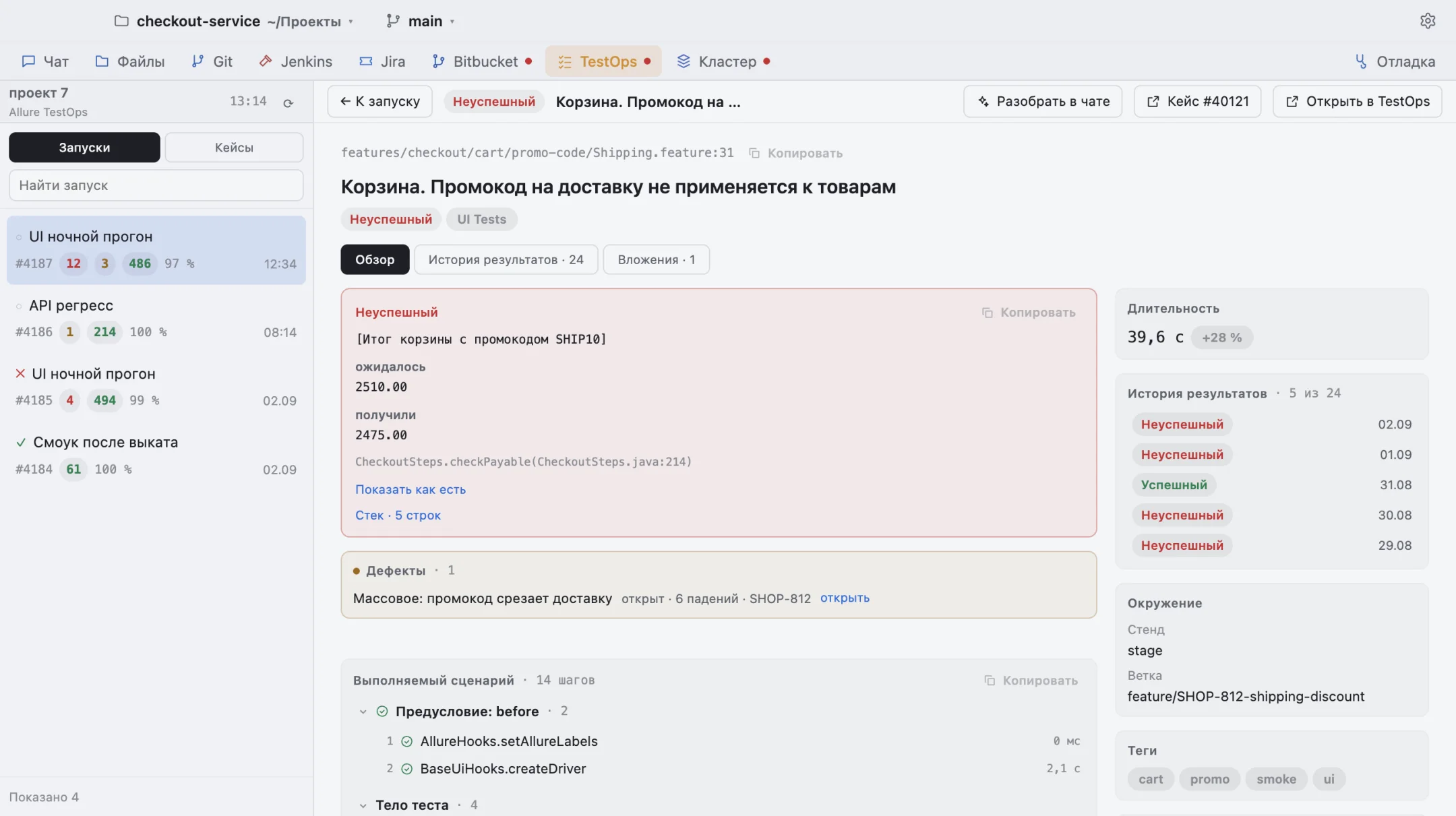
Task: Open the Кластер tab
Action: point(723,61)
